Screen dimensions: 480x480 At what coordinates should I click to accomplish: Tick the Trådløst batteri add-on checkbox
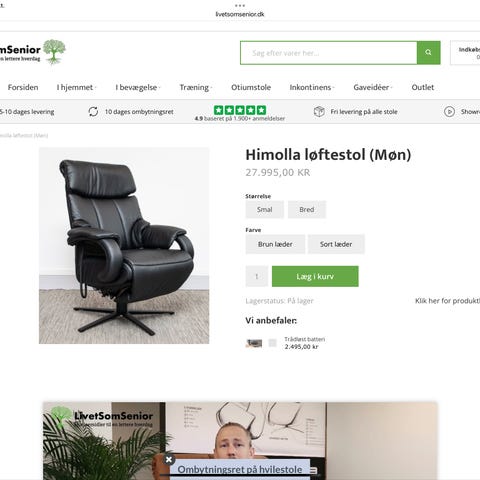(272, 343)
